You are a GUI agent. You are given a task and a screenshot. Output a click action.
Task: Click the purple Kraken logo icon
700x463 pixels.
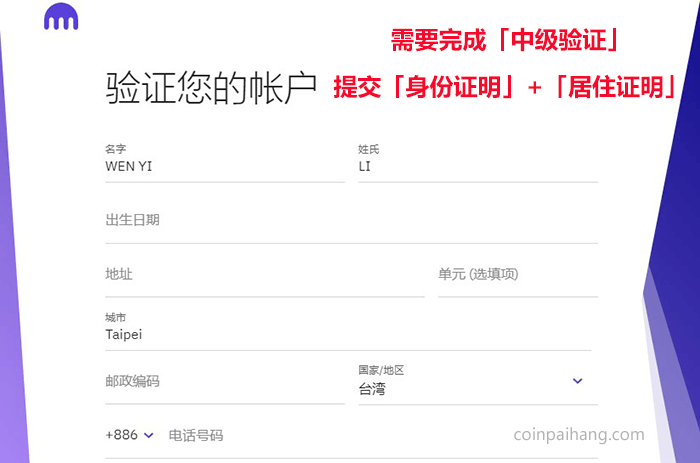coord(61,17)
